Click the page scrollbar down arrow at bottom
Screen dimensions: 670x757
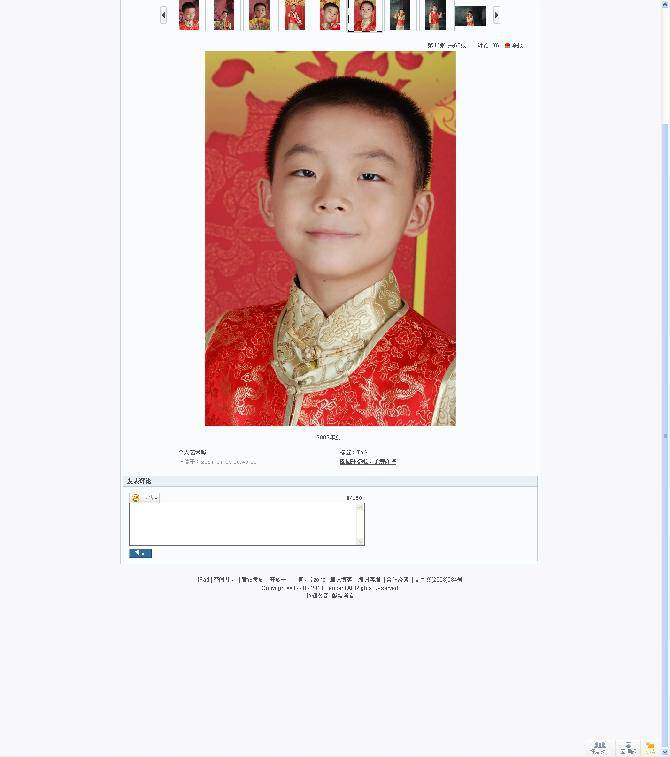point(666,753)
